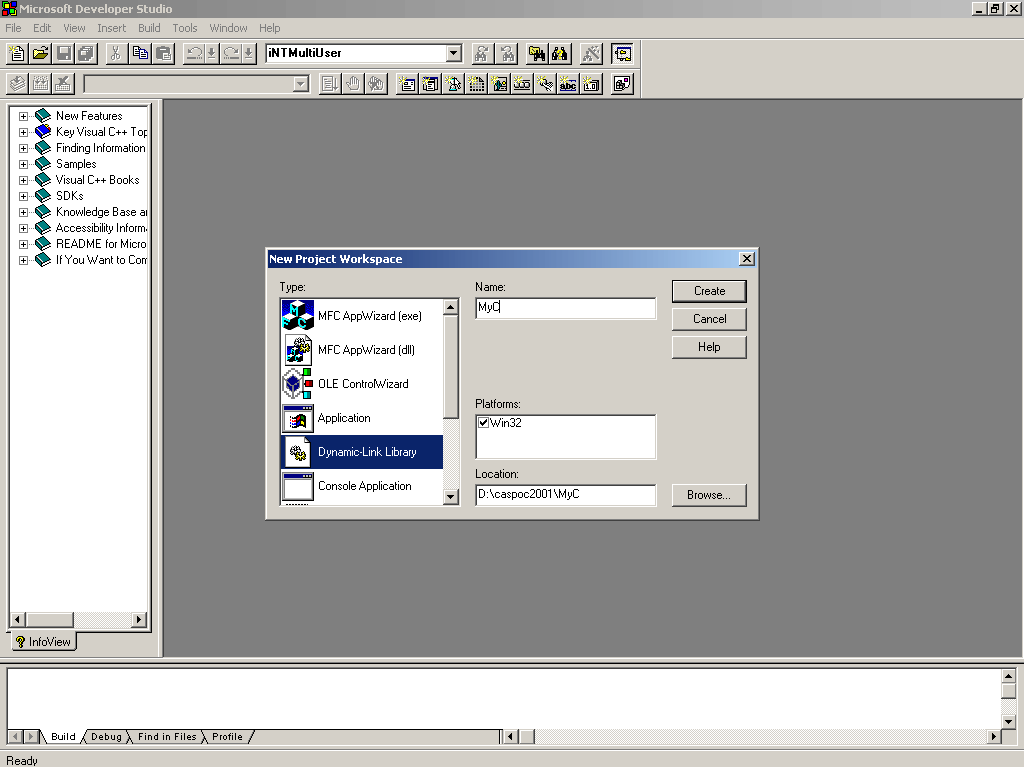Screen dimensions: 1024x768
Task: Switch to the Profile output tab
Action: (227, 737)
